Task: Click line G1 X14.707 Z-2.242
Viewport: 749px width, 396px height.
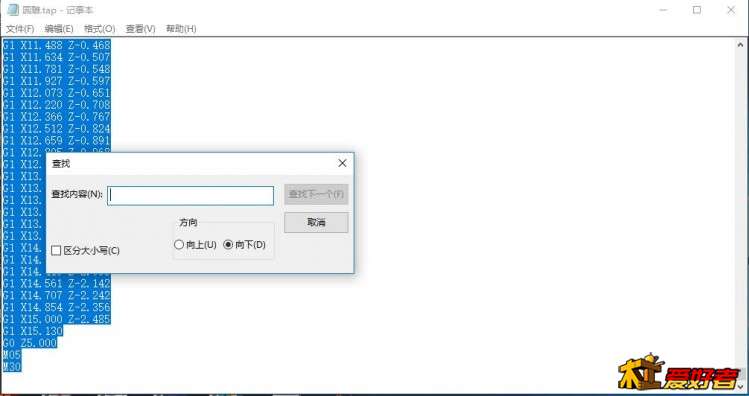Action: pos(56,295)
